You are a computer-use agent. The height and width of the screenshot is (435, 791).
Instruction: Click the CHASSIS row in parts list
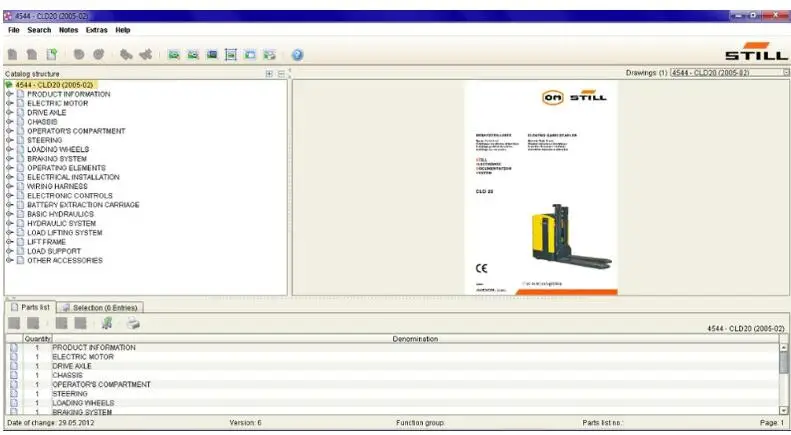[393, 375]
